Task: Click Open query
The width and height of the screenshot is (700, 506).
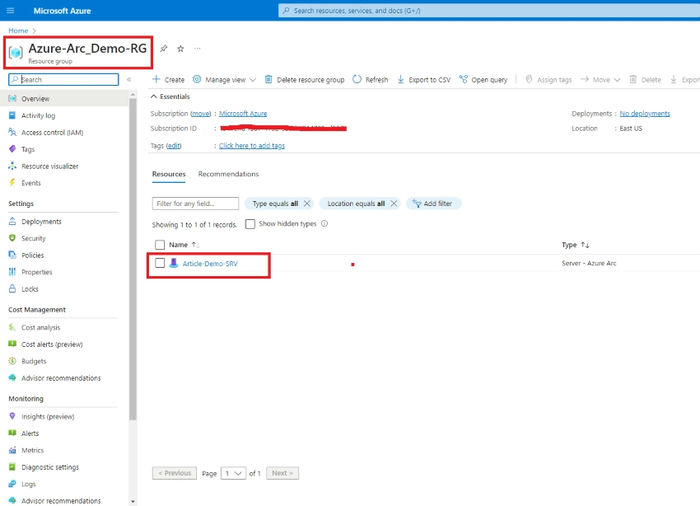Action: [483, 79]
